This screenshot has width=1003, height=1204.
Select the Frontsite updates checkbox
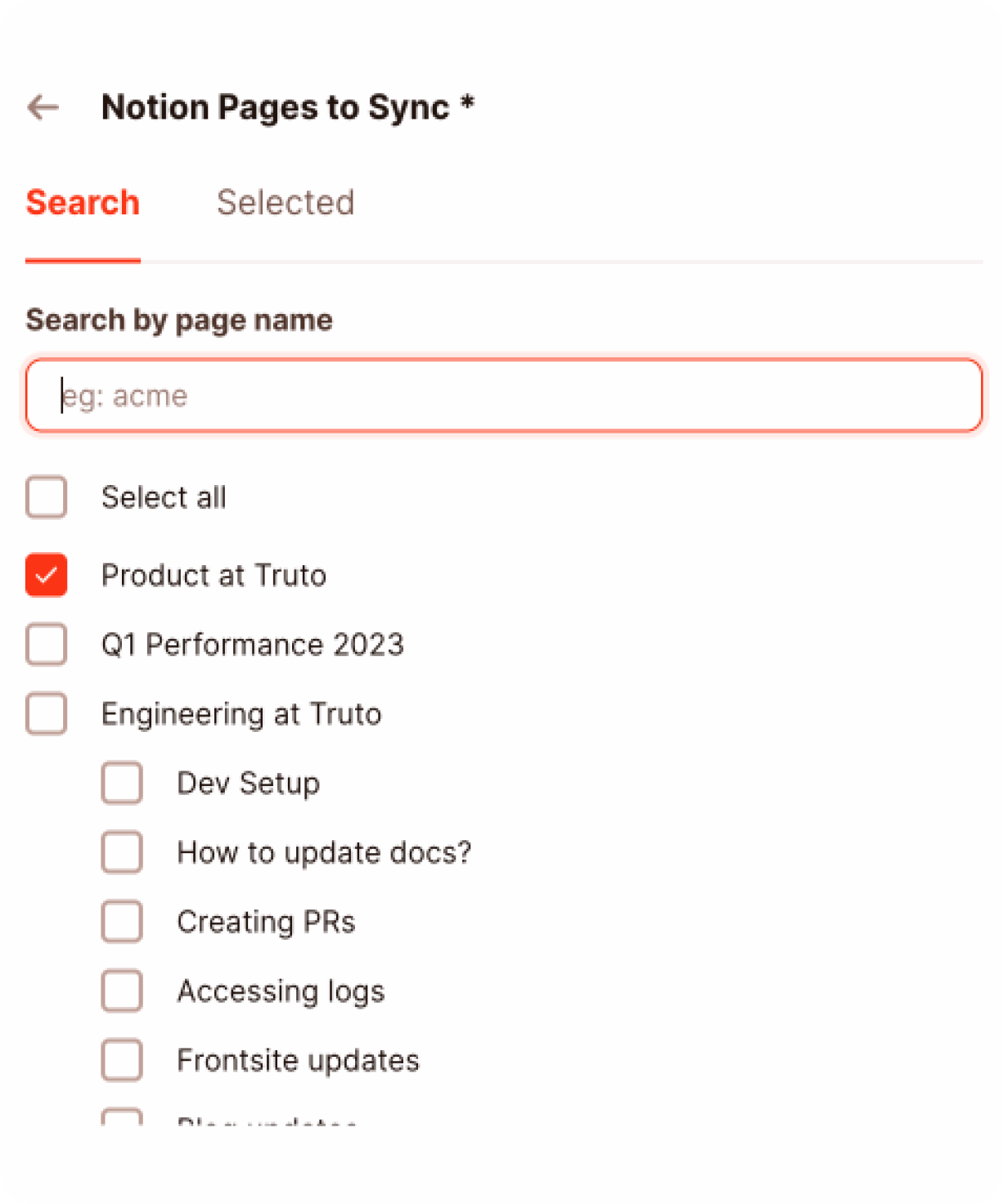coord(122,1060)
